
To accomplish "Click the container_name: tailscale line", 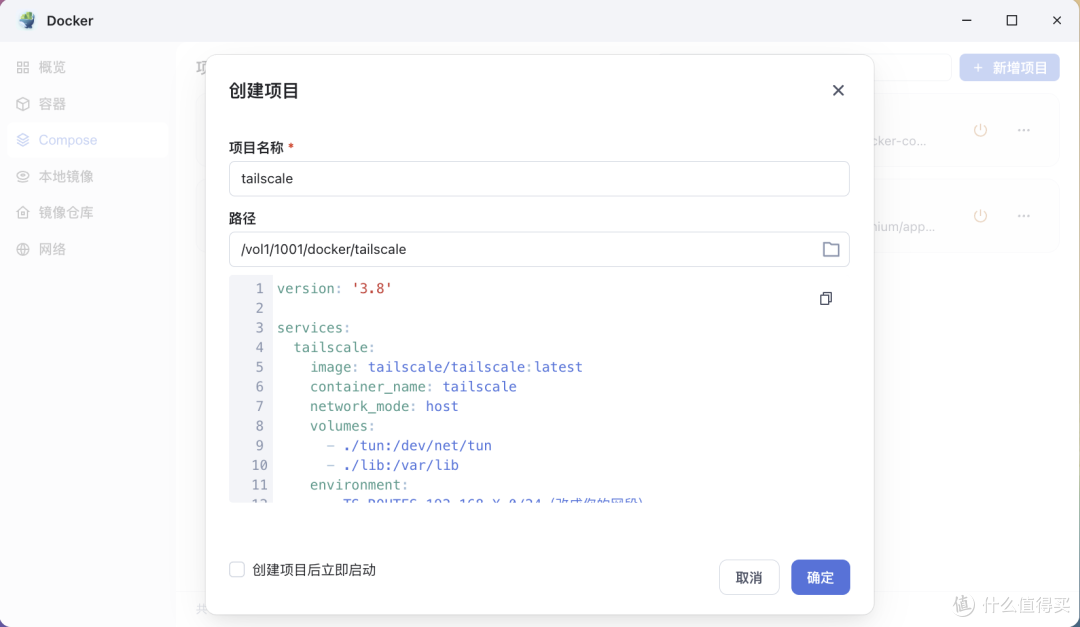I will (413, 387).
